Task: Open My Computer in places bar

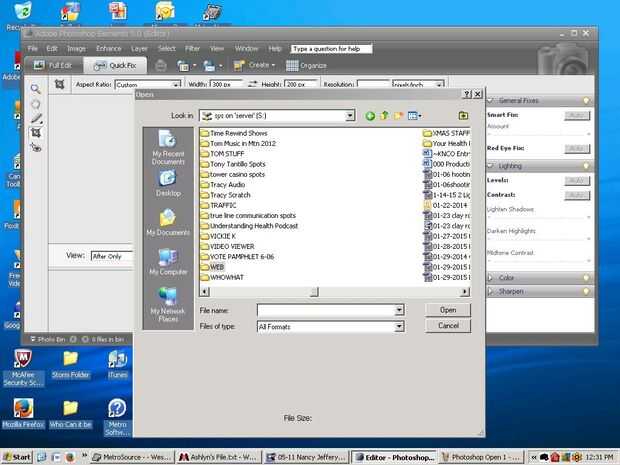Action: [x=168, y=262]
